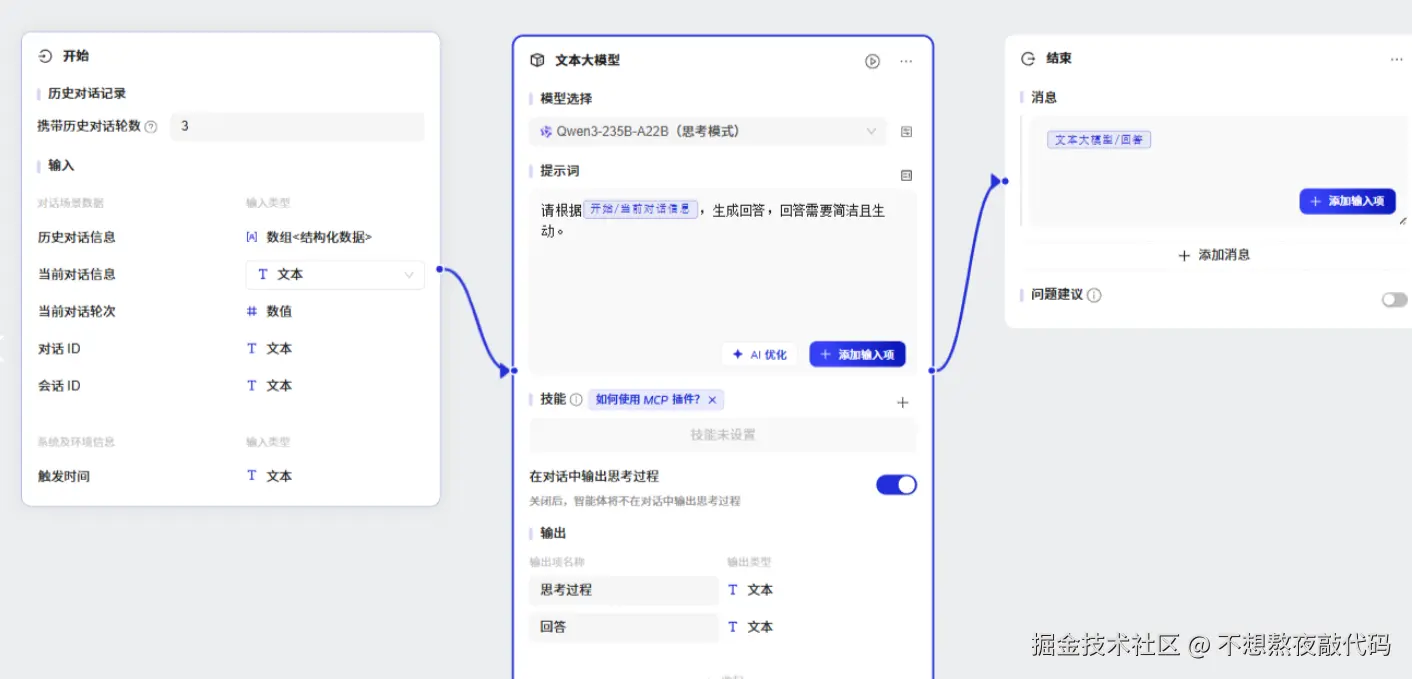The image size is (1412, 679).
Task: Expand the prompt editor icon beside 提示词
Action: (x=906, y=175)
